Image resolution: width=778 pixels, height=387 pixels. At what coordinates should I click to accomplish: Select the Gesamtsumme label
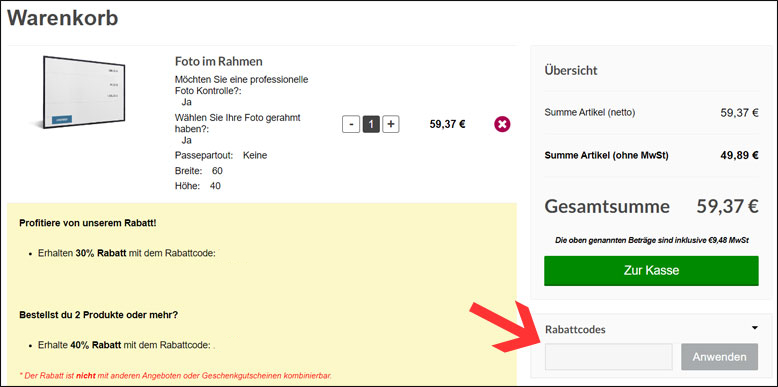click(607, 206)
